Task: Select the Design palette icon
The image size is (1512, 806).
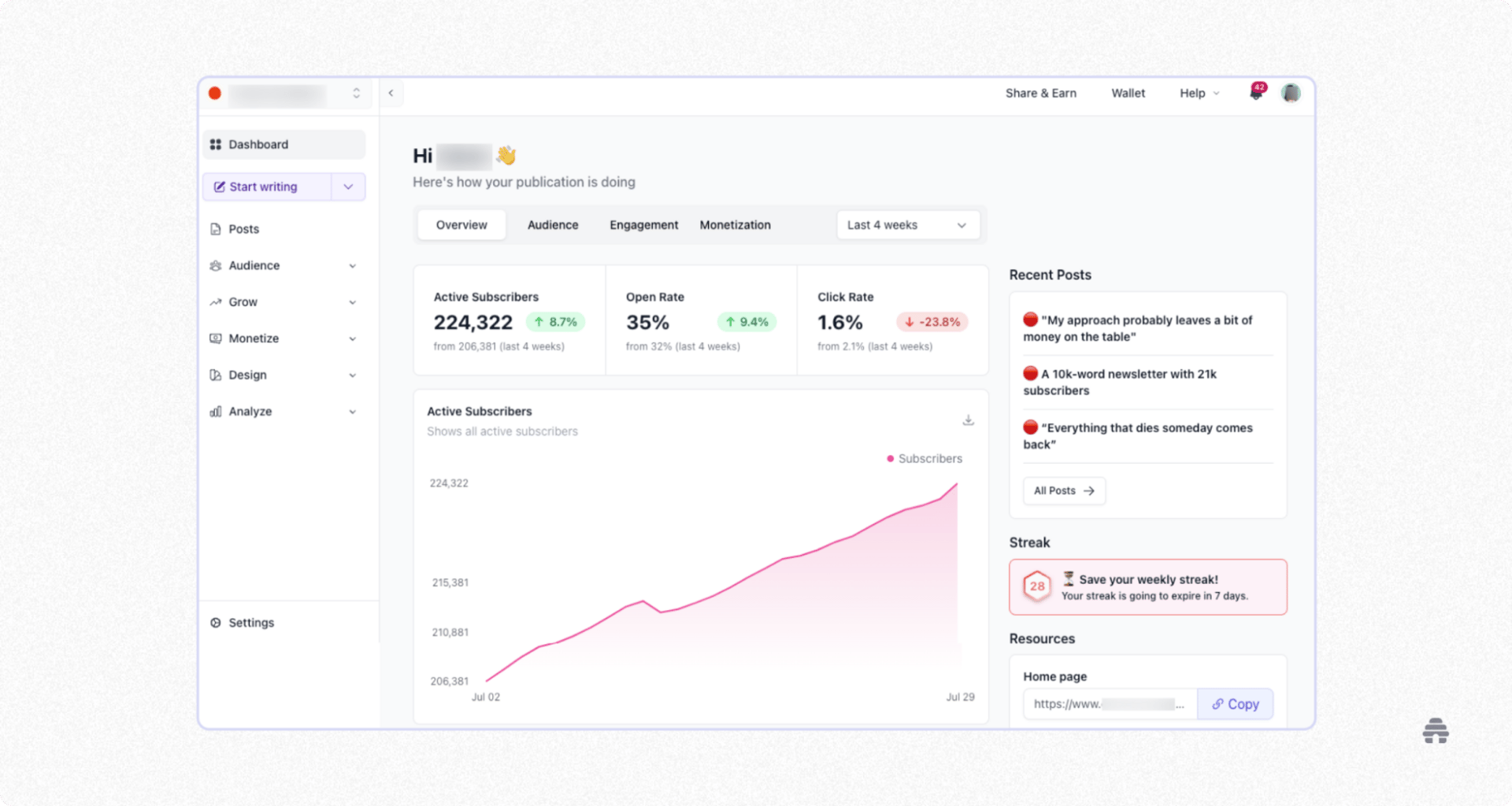Action: tap(216, 375)
